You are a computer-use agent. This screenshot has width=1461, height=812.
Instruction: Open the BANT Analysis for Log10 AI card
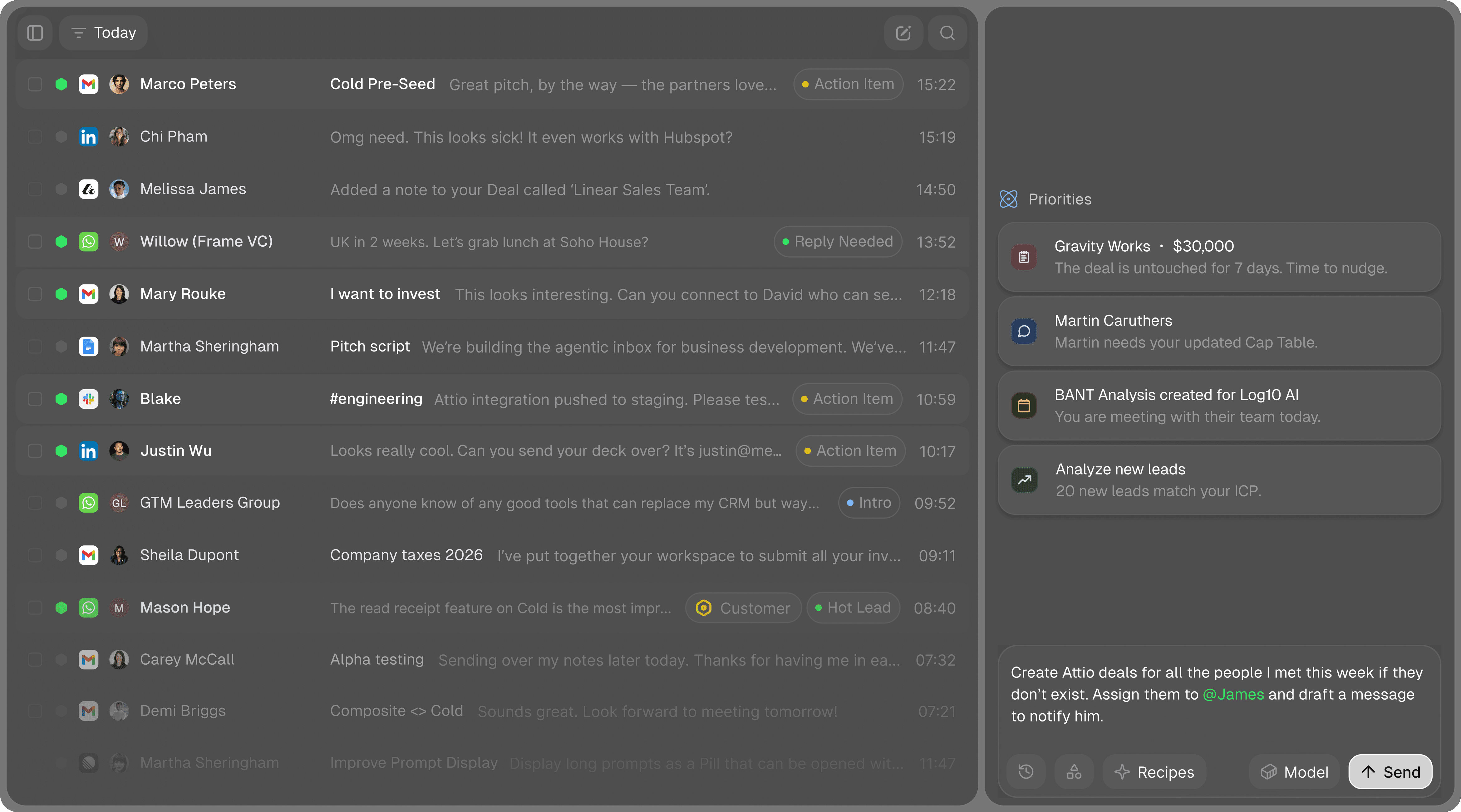click(x=1219, y=406)
